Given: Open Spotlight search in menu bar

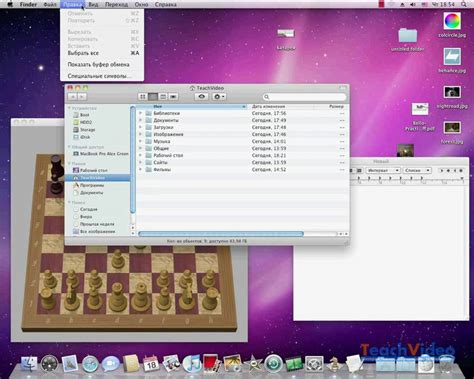Looking at the screenshot, I should coord(464,4).
